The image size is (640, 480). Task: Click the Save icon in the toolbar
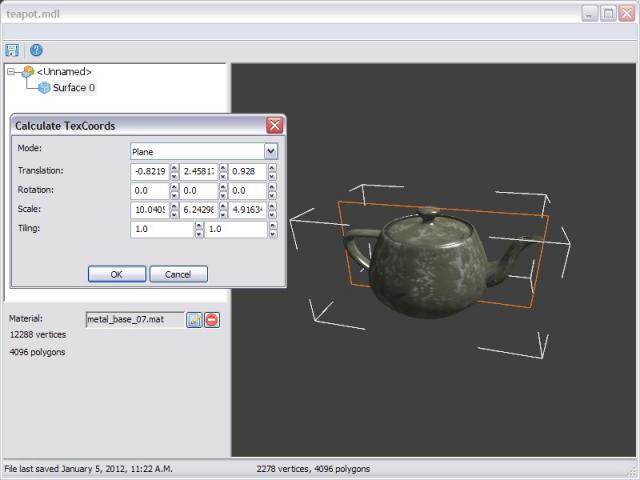point(12,50)
